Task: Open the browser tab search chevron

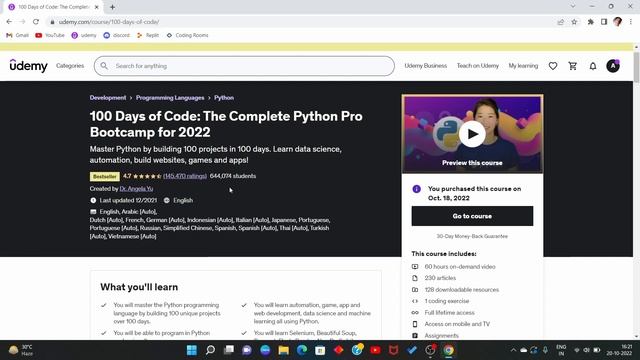Action: click(x=573, y=7)
